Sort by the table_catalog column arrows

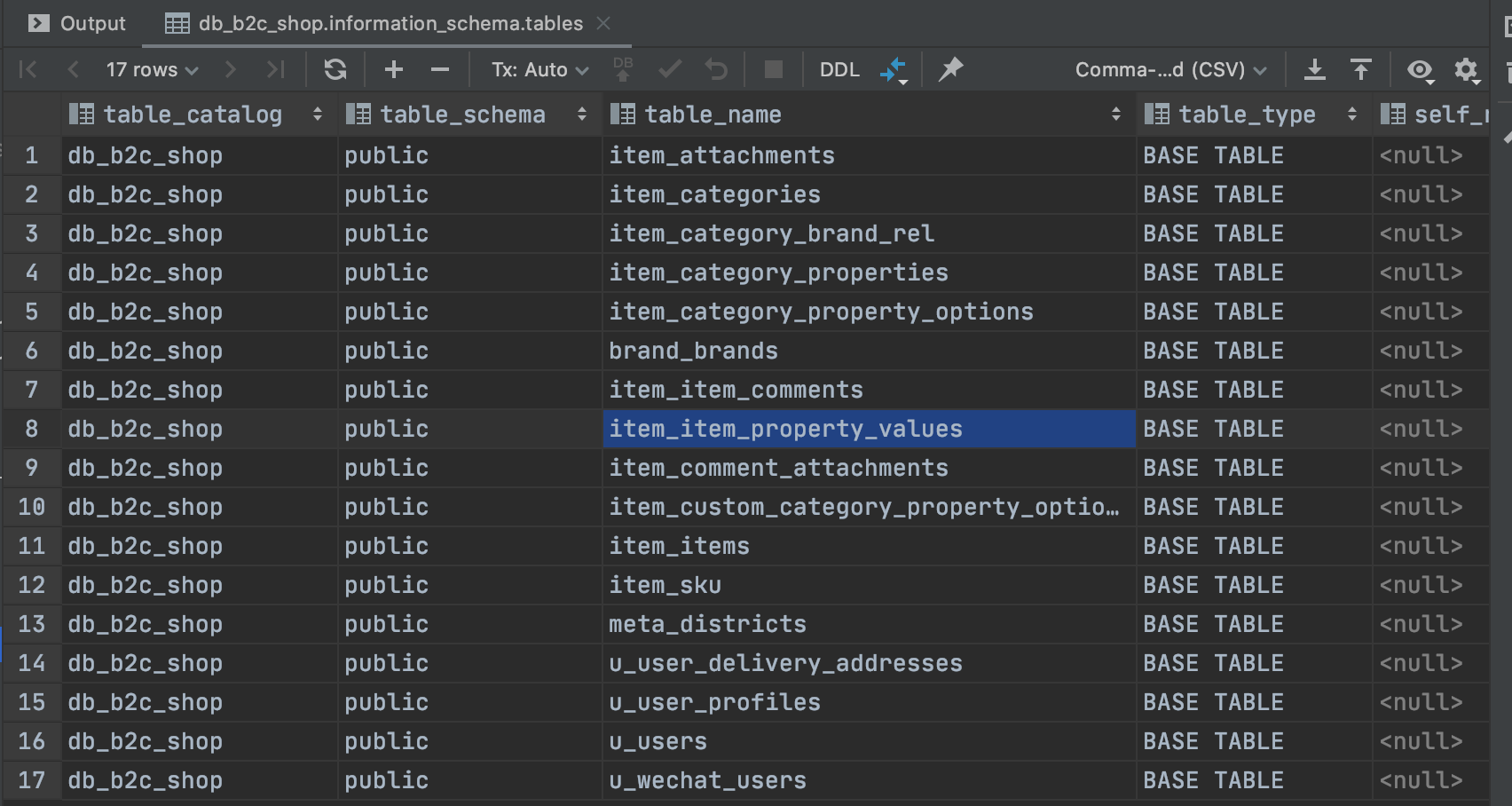coord(318,115)
